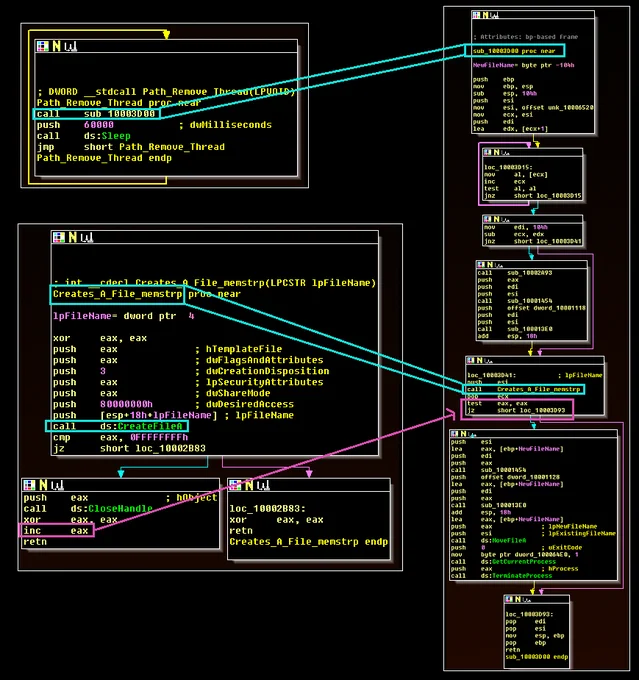Viewport: 639px width, 680px height.
Task: Click 'push offset dword_10001118' line
Action: 531,308
